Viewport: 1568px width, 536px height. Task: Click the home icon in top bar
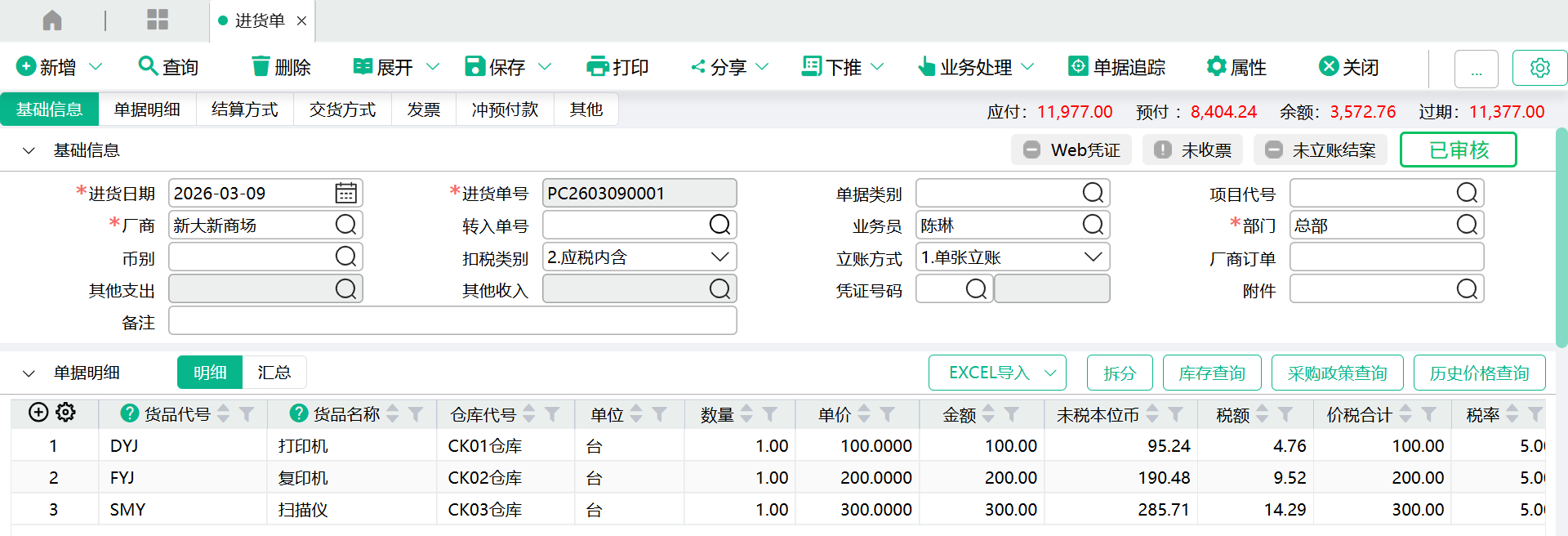(x=52, y=20)
